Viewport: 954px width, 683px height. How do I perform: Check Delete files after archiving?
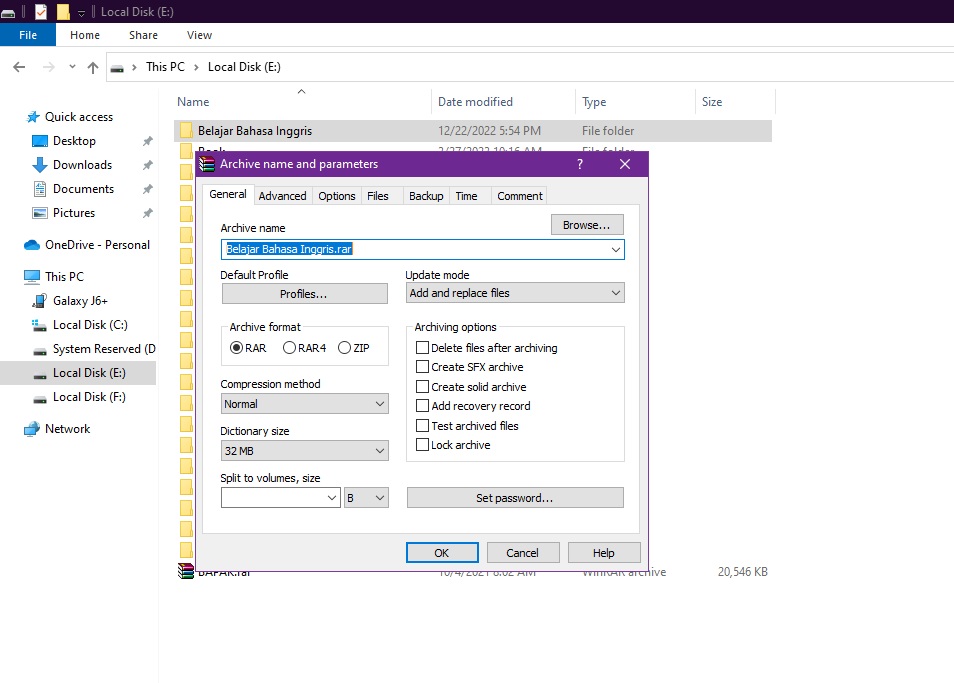[422, 347]
